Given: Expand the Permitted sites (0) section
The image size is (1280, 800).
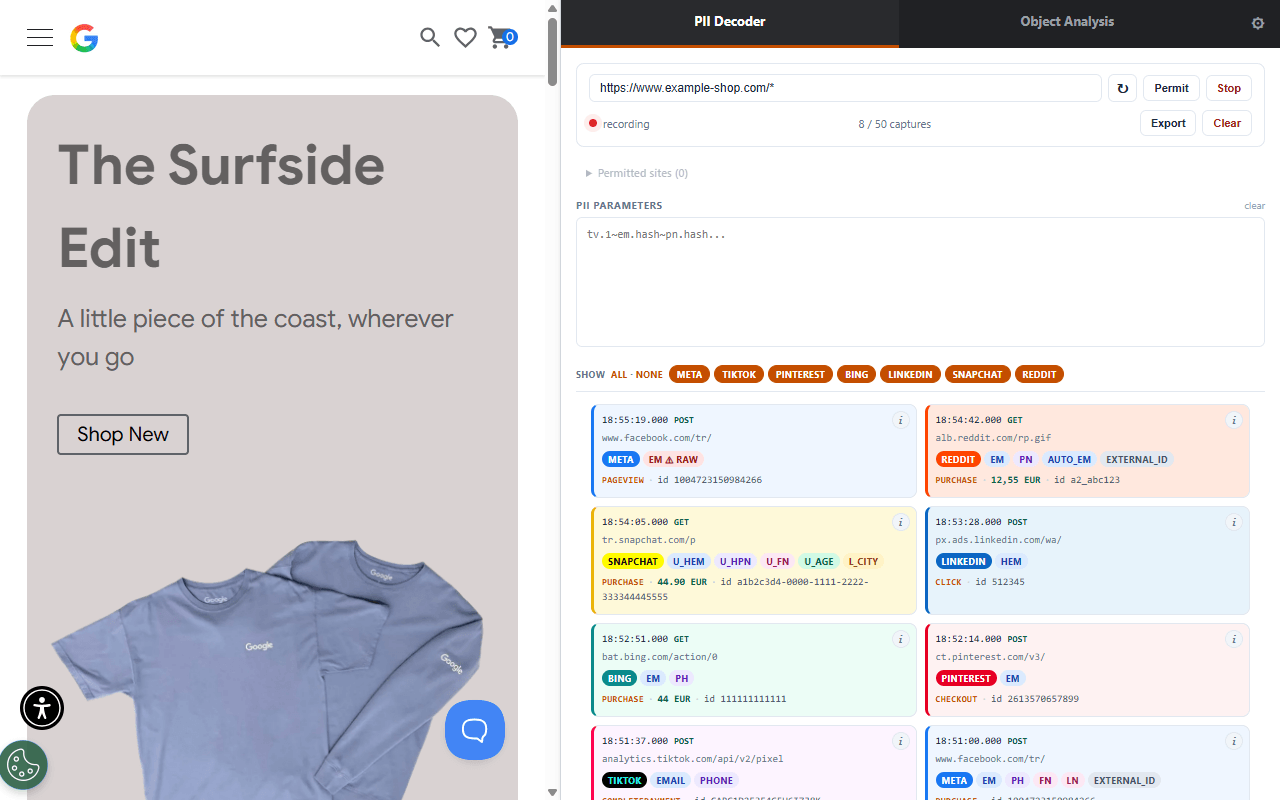Looking at the screenshot, I should coord(637,173).
